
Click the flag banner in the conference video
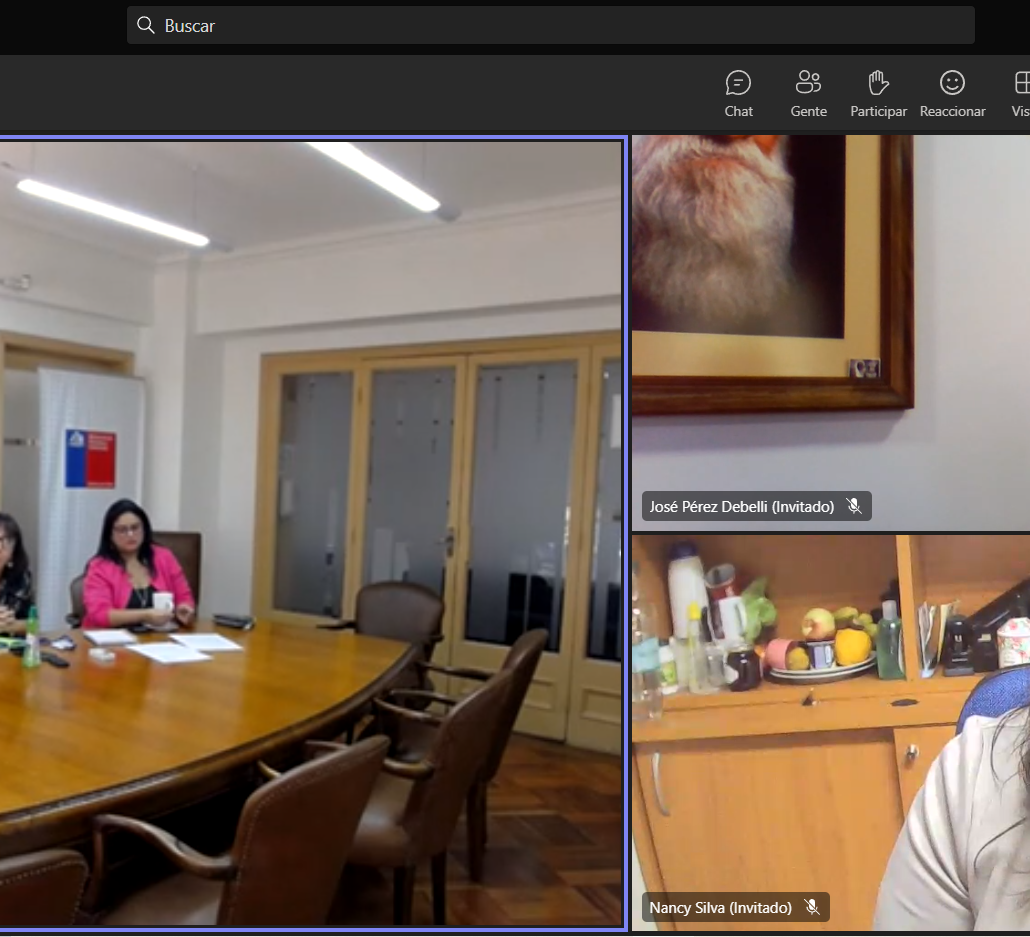pos(90,459)
